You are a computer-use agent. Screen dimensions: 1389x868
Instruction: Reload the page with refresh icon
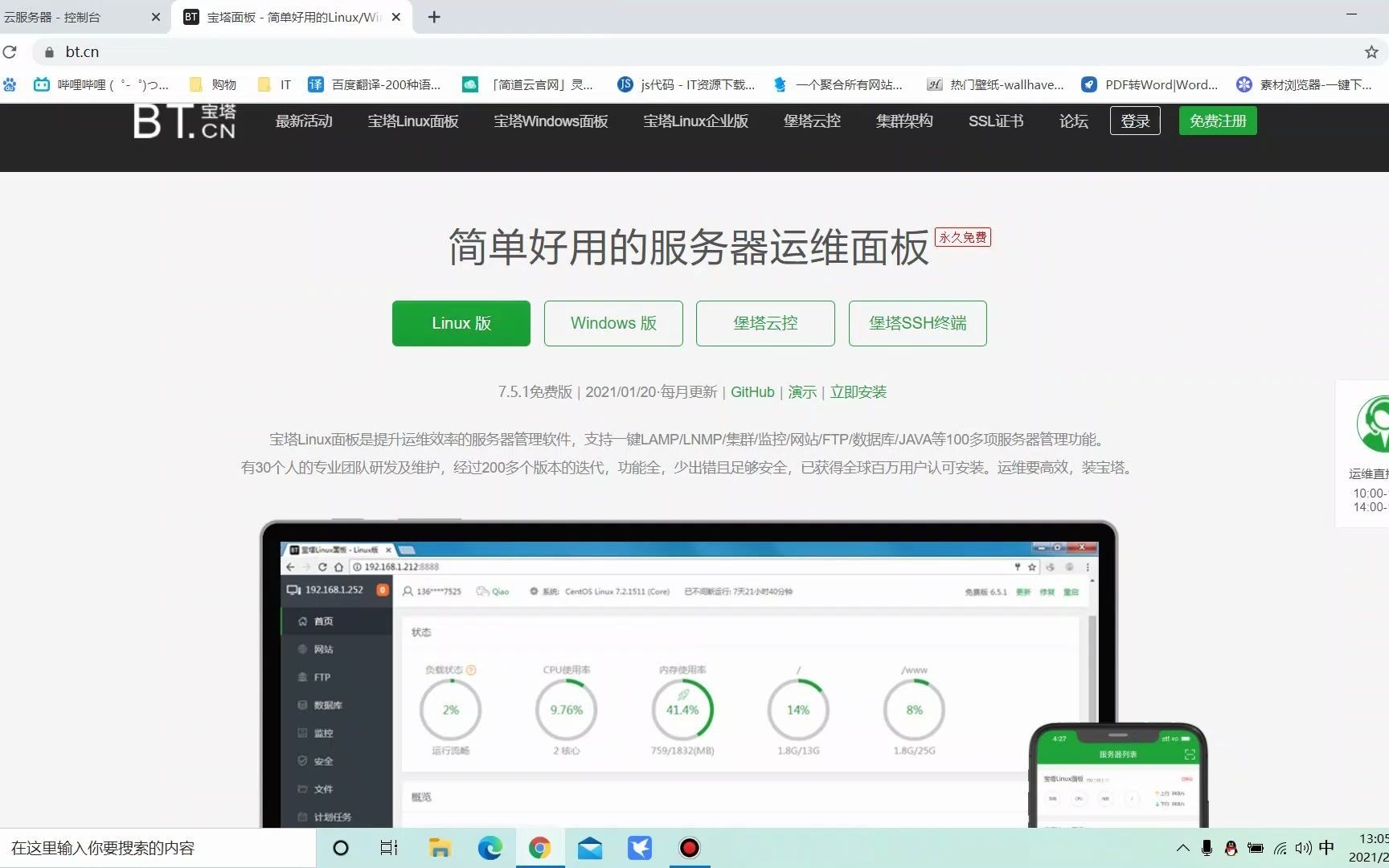(x=10, y=52)
